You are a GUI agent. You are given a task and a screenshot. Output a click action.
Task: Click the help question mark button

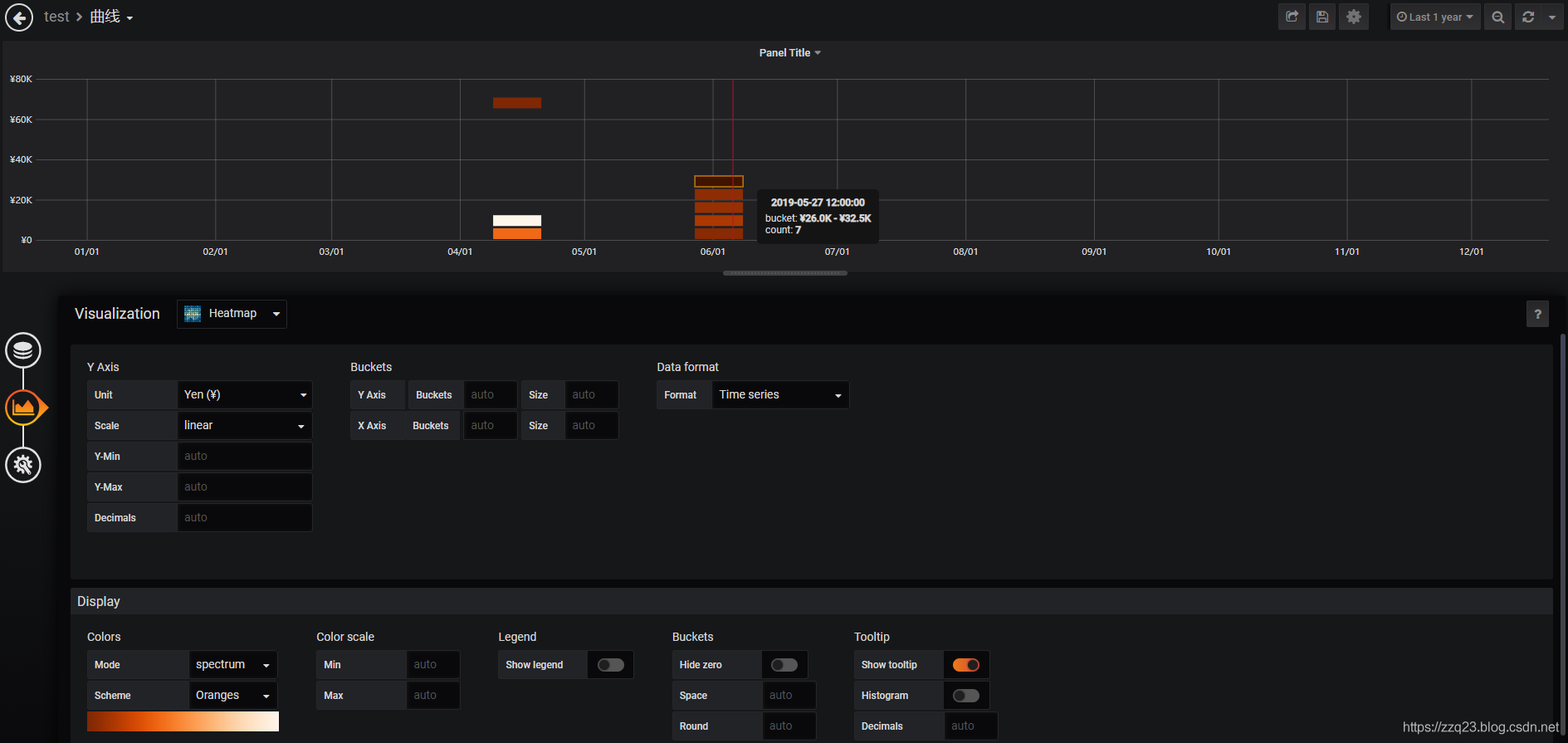pos(1537,314)
